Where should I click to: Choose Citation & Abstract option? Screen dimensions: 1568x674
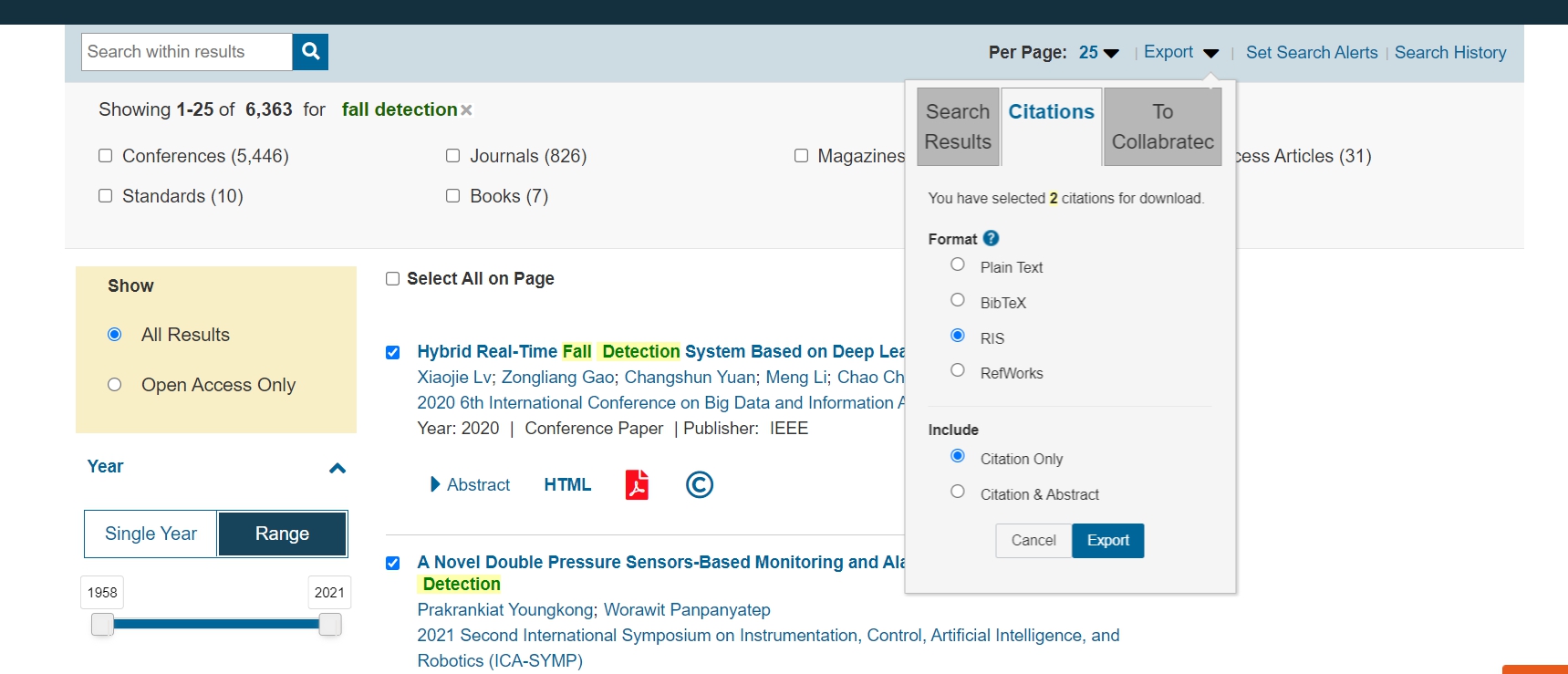(x=958, y=492)
